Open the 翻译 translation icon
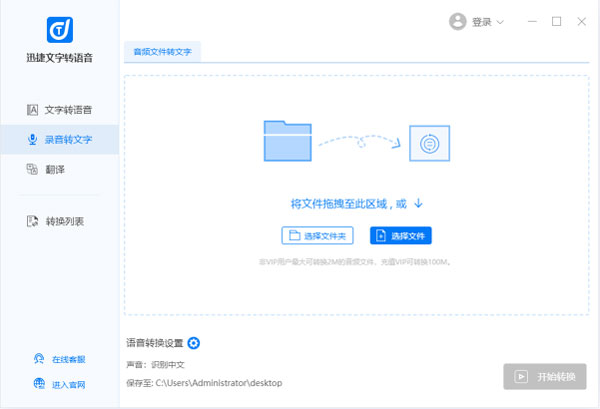 (x=33, y=169)
